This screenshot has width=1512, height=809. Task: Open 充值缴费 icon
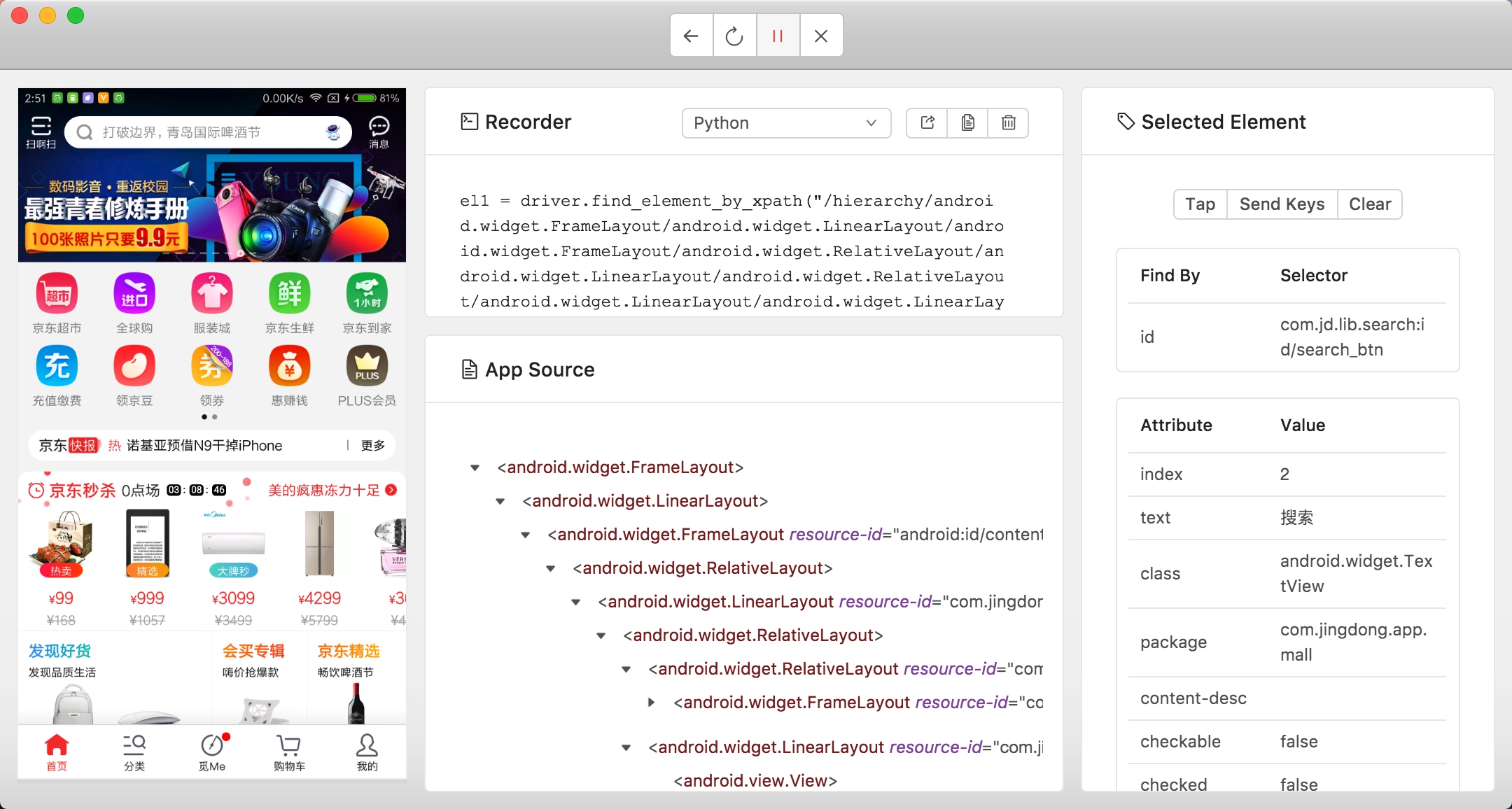coord(57,377)
